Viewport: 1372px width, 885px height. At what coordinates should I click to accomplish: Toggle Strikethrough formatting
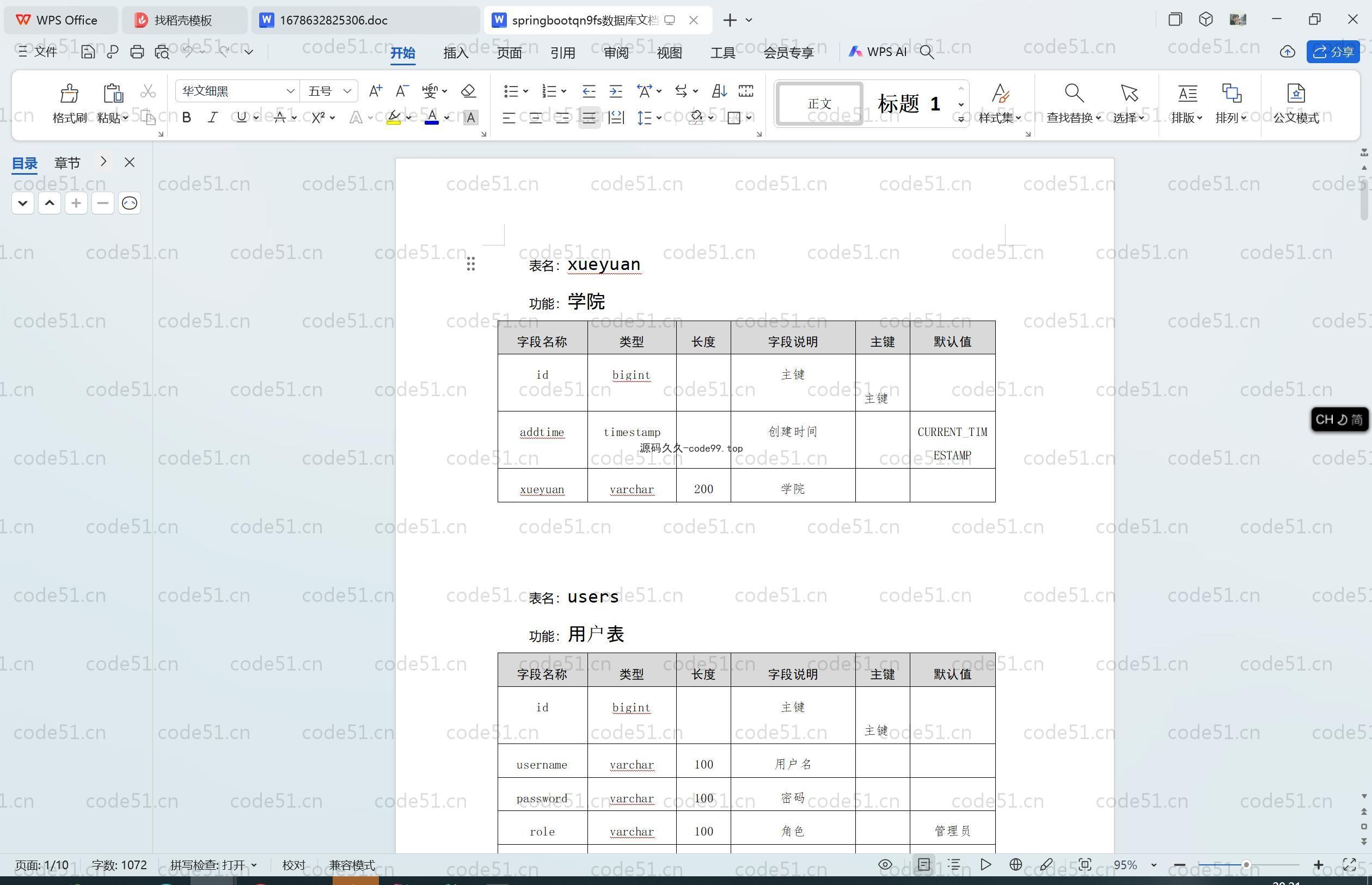280,118
